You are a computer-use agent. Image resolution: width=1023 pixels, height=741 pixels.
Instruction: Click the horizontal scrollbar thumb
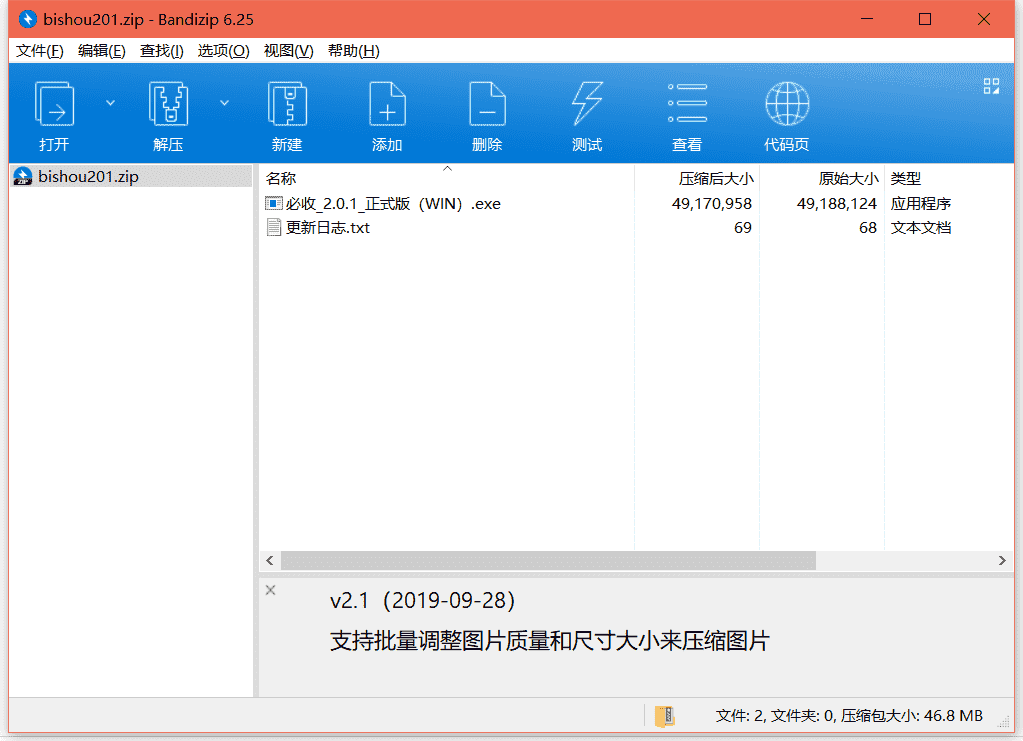pos(548,560)
